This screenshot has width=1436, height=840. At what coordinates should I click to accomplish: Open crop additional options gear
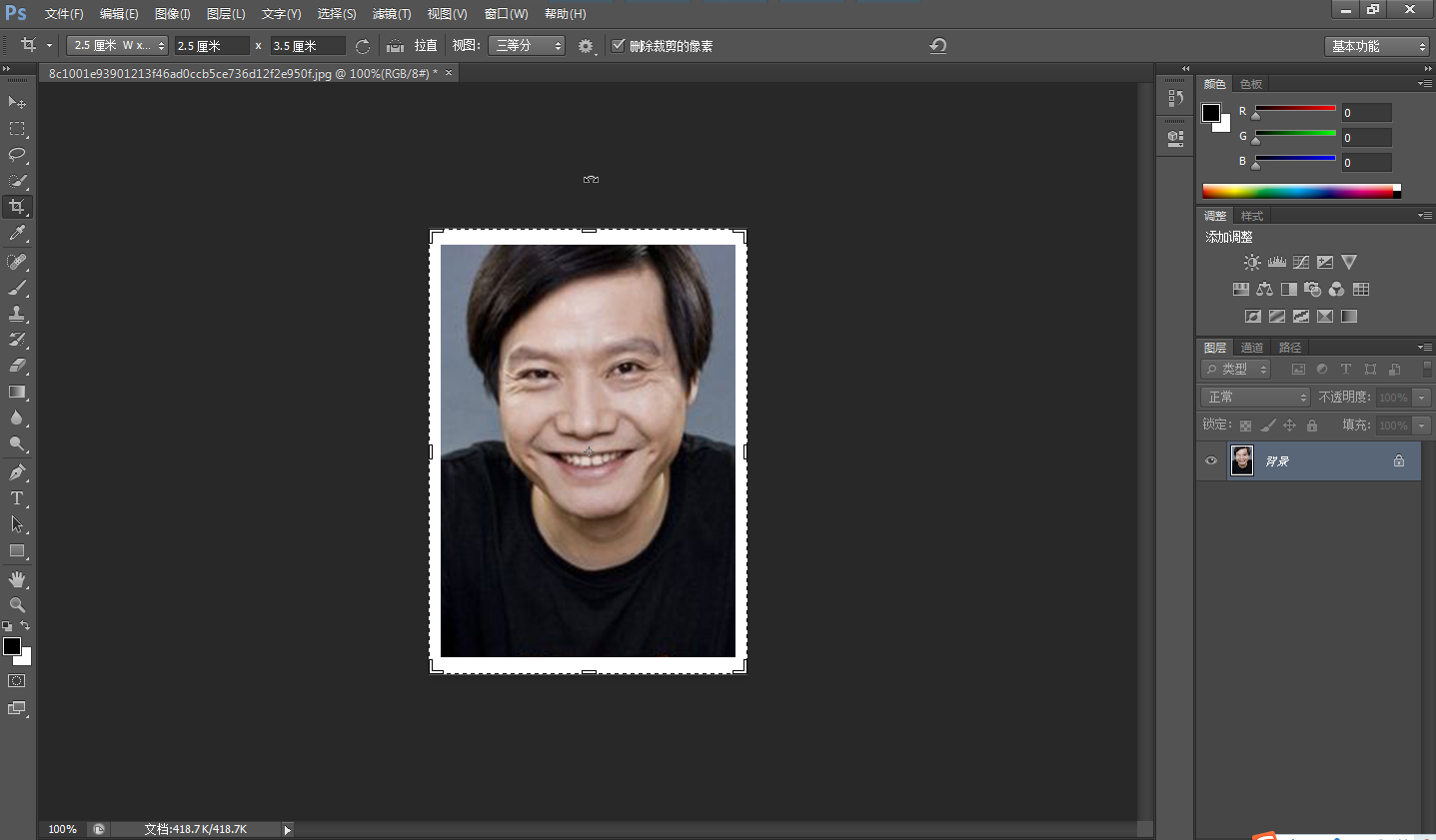coord(586,46)
